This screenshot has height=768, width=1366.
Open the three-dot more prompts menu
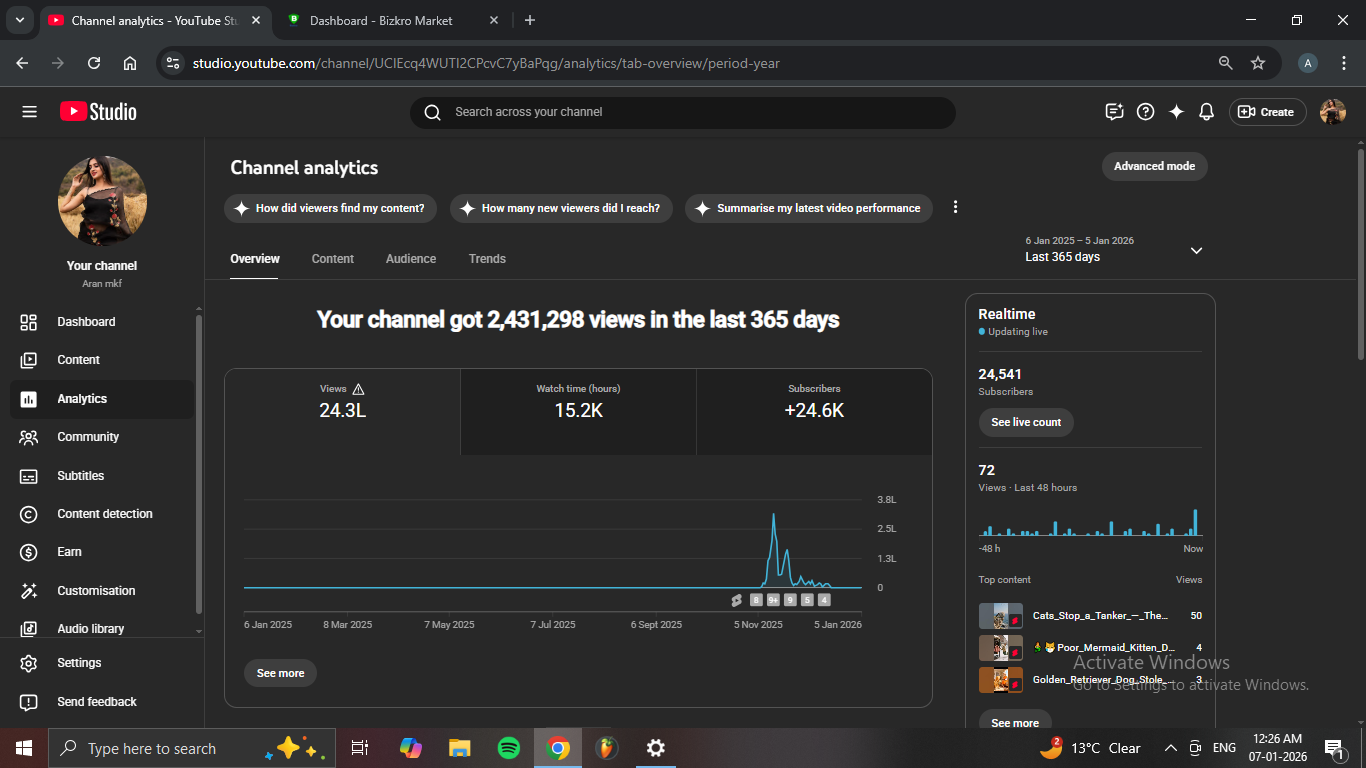click(x=955, y=207)
